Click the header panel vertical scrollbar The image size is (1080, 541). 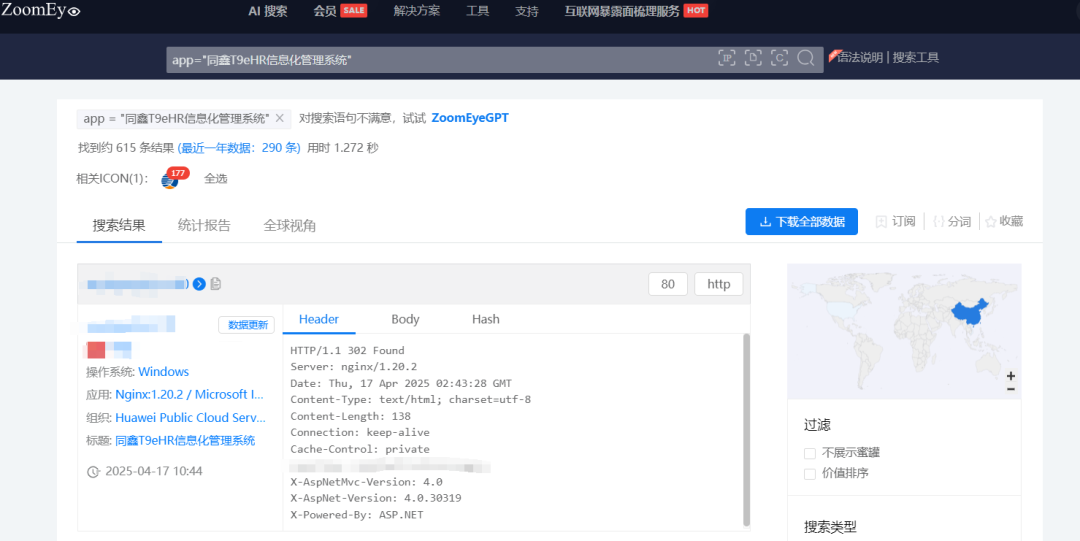click(x=746, y=430)
